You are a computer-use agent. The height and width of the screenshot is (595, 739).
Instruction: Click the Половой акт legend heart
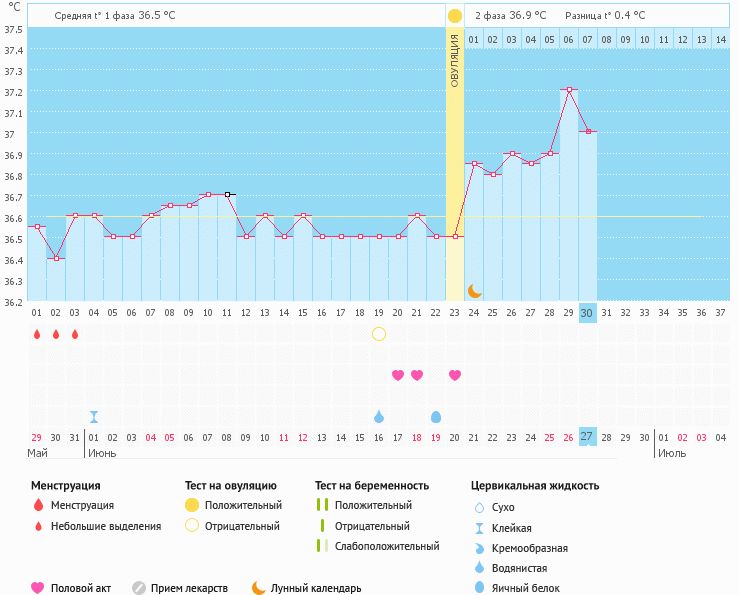pyautogui.click(x=37, y=588)
